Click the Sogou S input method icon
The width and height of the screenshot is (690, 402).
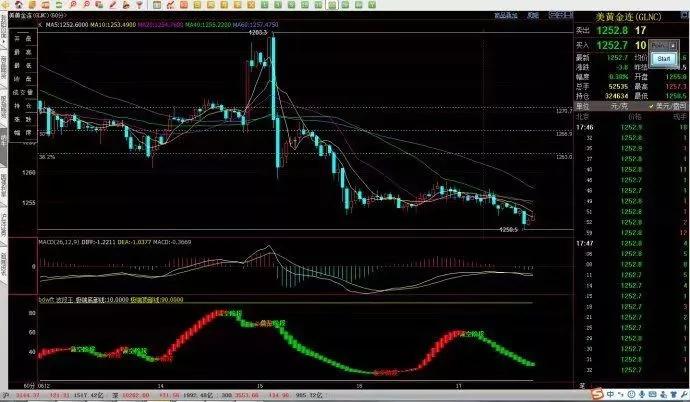pyautogui.click(x=597, y=394)
